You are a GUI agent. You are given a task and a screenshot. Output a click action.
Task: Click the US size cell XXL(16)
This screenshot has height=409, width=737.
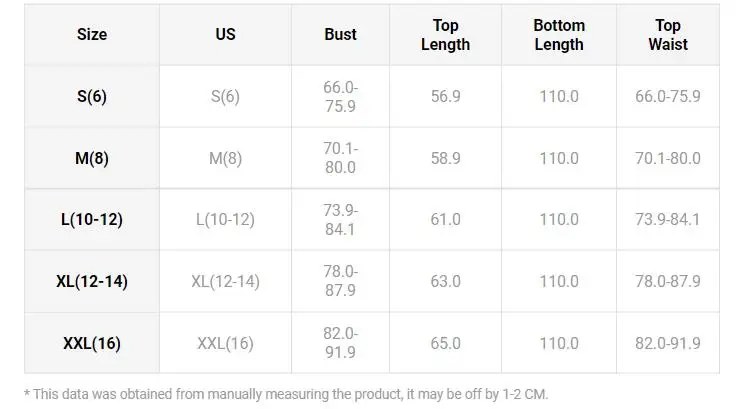[x=225, y=343]
